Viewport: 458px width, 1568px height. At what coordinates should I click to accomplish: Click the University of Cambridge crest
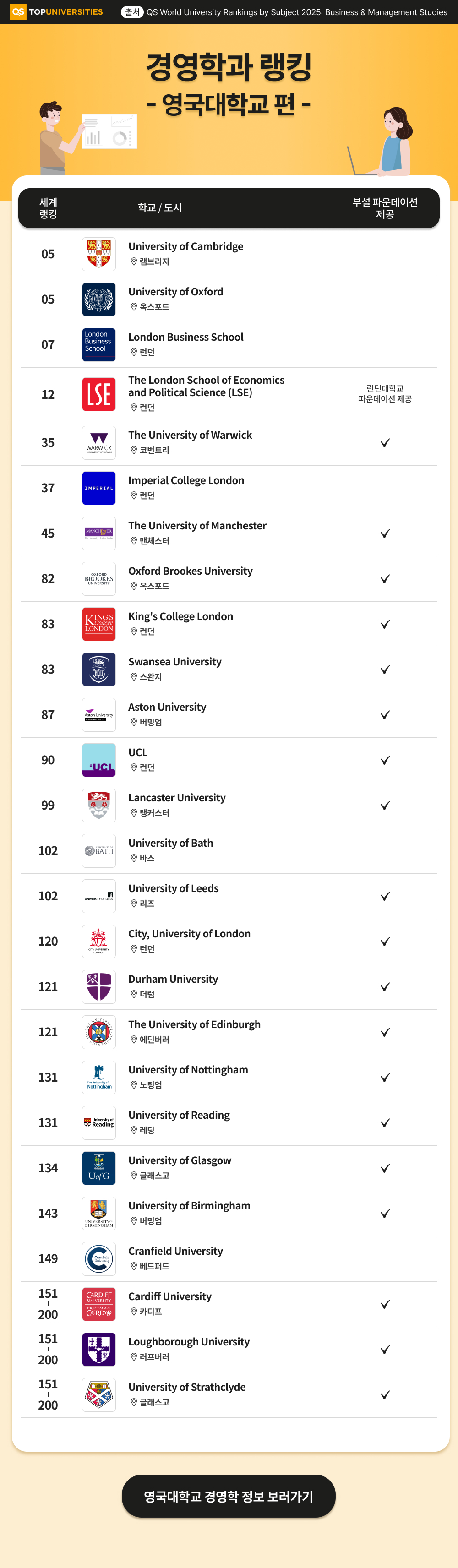(98, 254)
